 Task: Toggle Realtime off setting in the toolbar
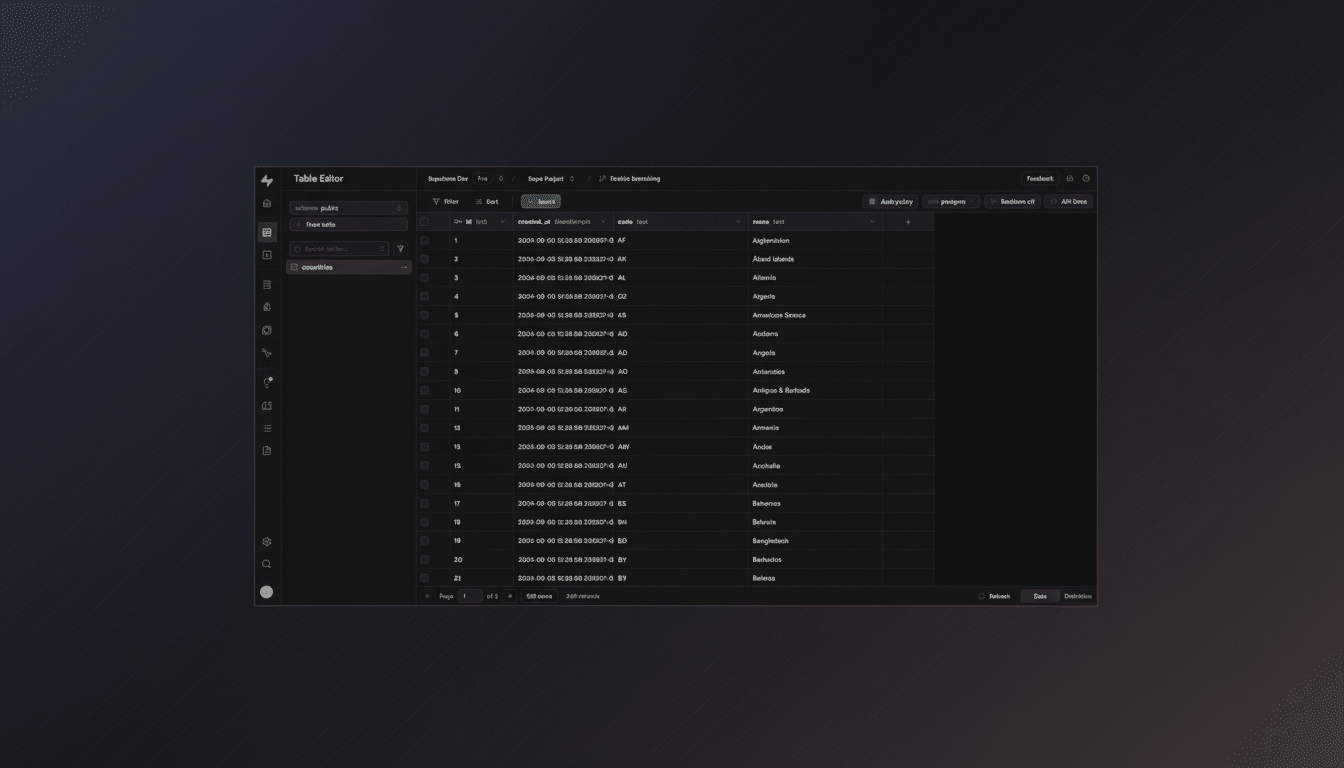(x=1014, y=201)
